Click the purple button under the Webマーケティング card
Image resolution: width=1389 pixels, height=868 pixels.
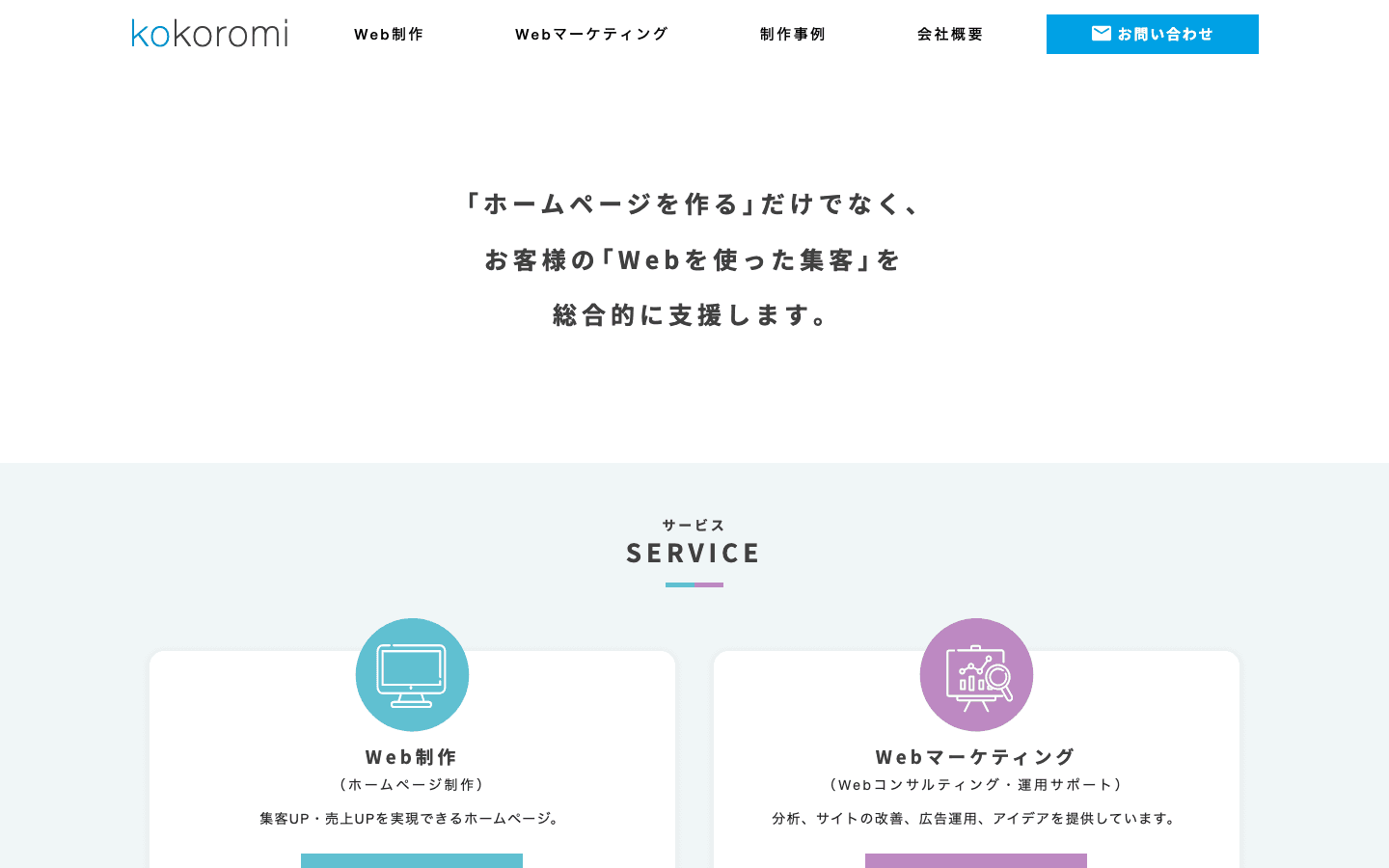click(976, 860)
